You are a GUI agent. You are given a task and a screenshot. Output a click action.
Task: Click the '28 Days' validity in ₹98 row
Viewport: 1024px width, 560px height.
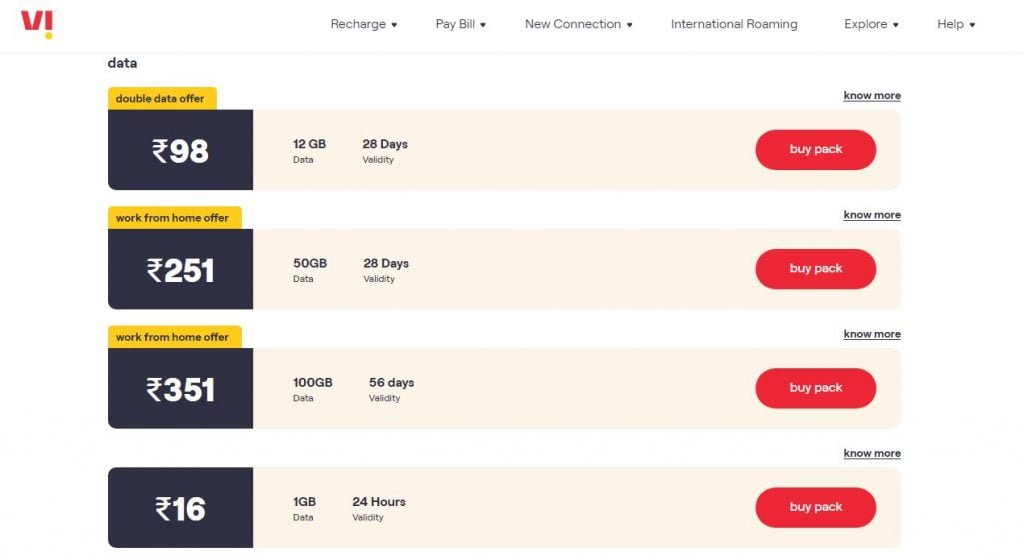pyautogui.click(x=385, y=144)
